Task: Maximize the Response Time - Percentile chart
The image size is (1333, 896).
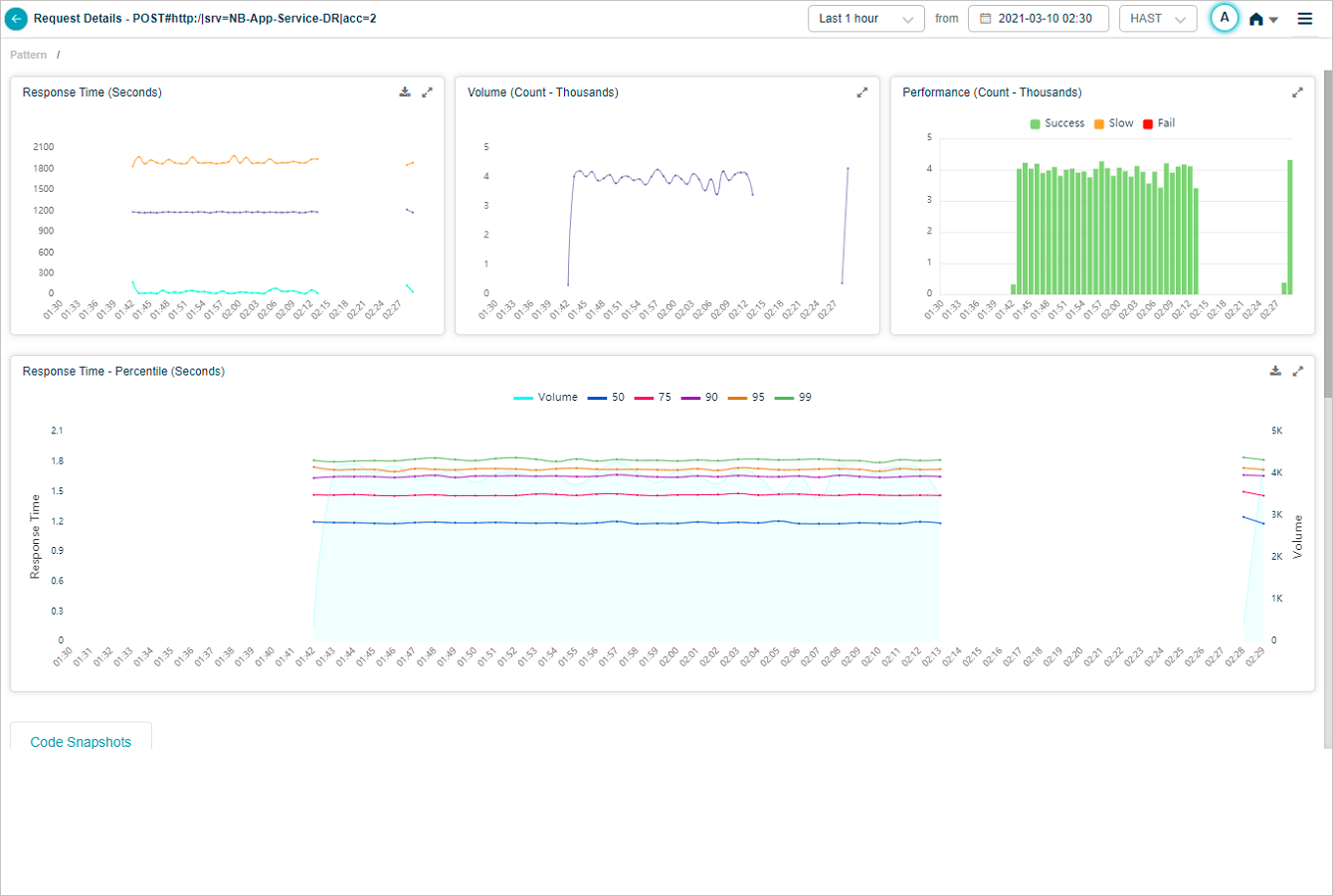Action: [x=1297, y=371]
